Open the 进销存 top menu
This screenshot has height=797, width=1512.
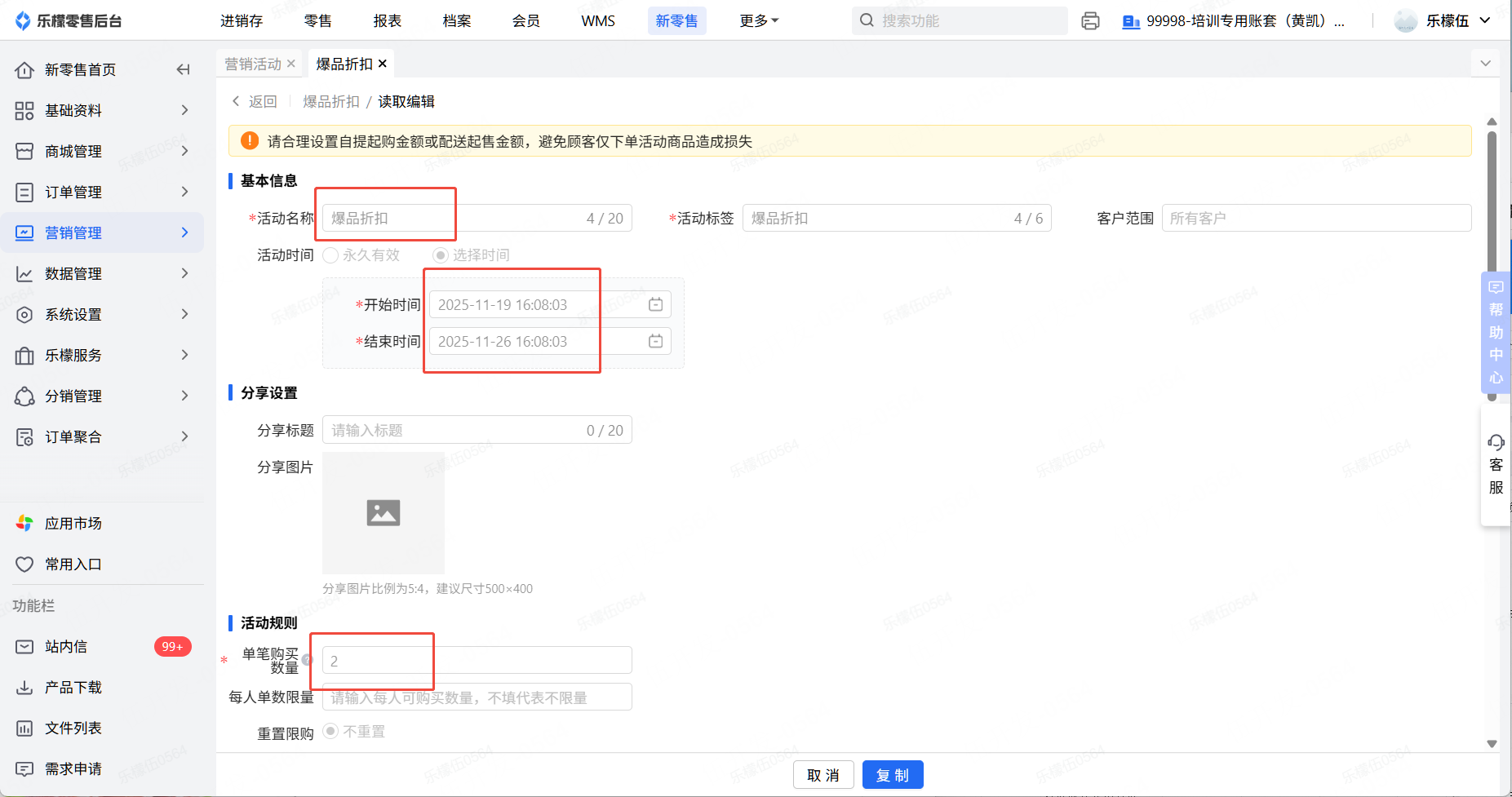click(x=242, y=20)
